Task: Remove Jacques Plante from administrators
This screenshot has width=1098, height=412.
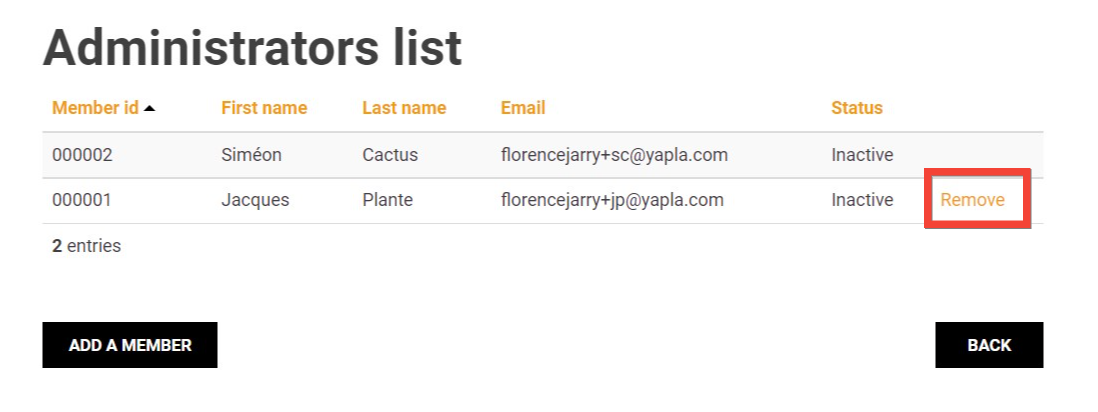Action: pyautogui.click(x=972, y=200)
